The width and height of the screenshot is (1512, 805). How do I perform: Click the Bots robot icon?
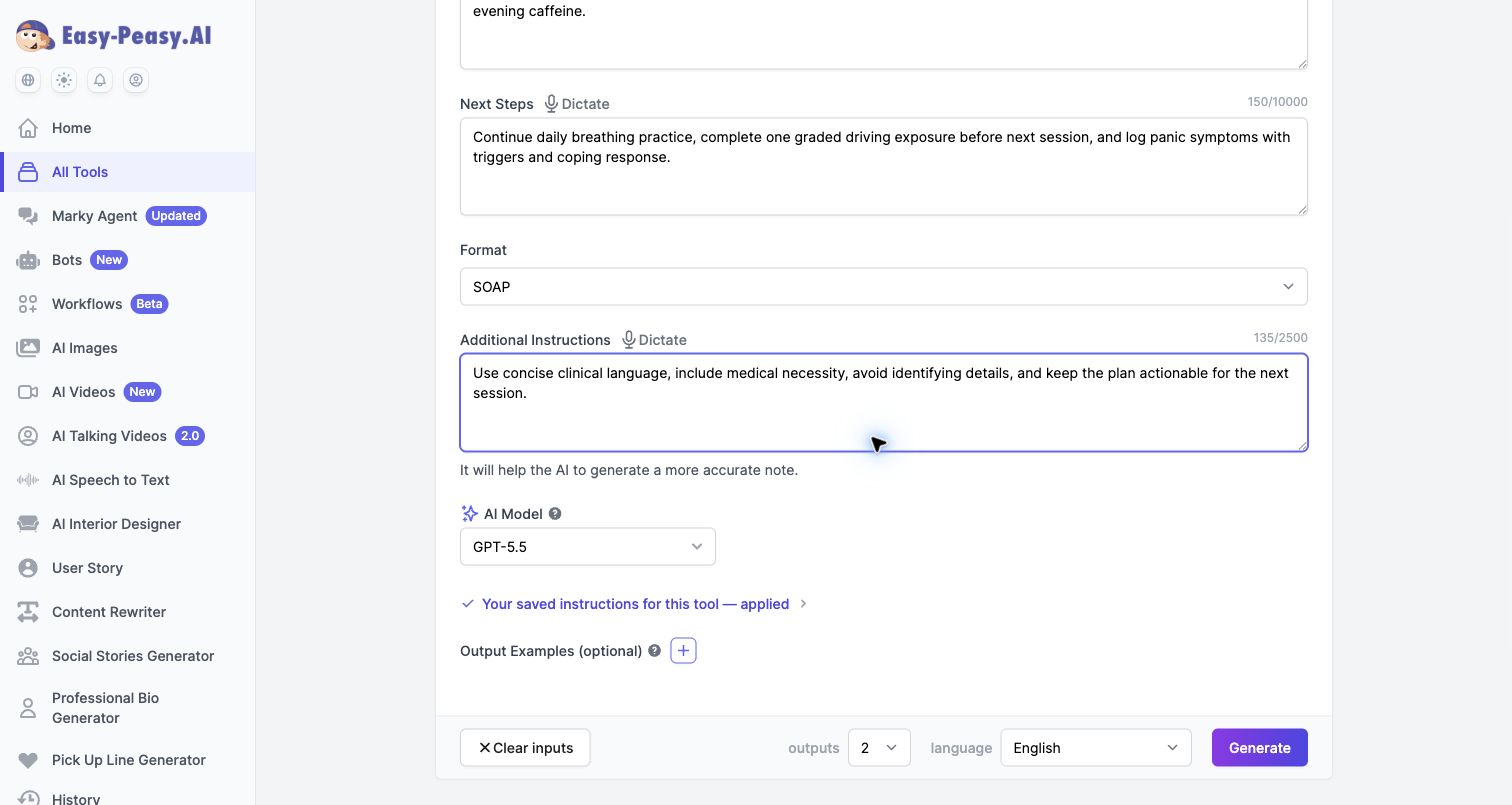tap(28, 260)
